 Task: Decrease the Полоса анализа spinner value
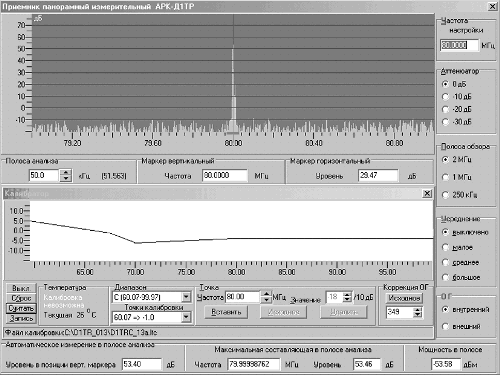click(66, 178)
